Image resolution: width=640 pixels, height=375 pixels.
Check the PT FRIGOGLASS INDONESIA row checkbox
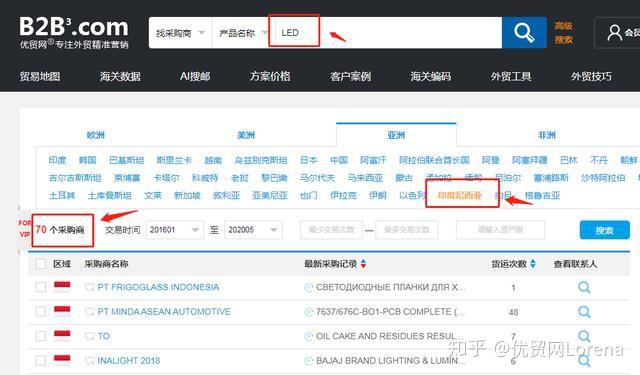pyautogui.click(x=41, y=287)
